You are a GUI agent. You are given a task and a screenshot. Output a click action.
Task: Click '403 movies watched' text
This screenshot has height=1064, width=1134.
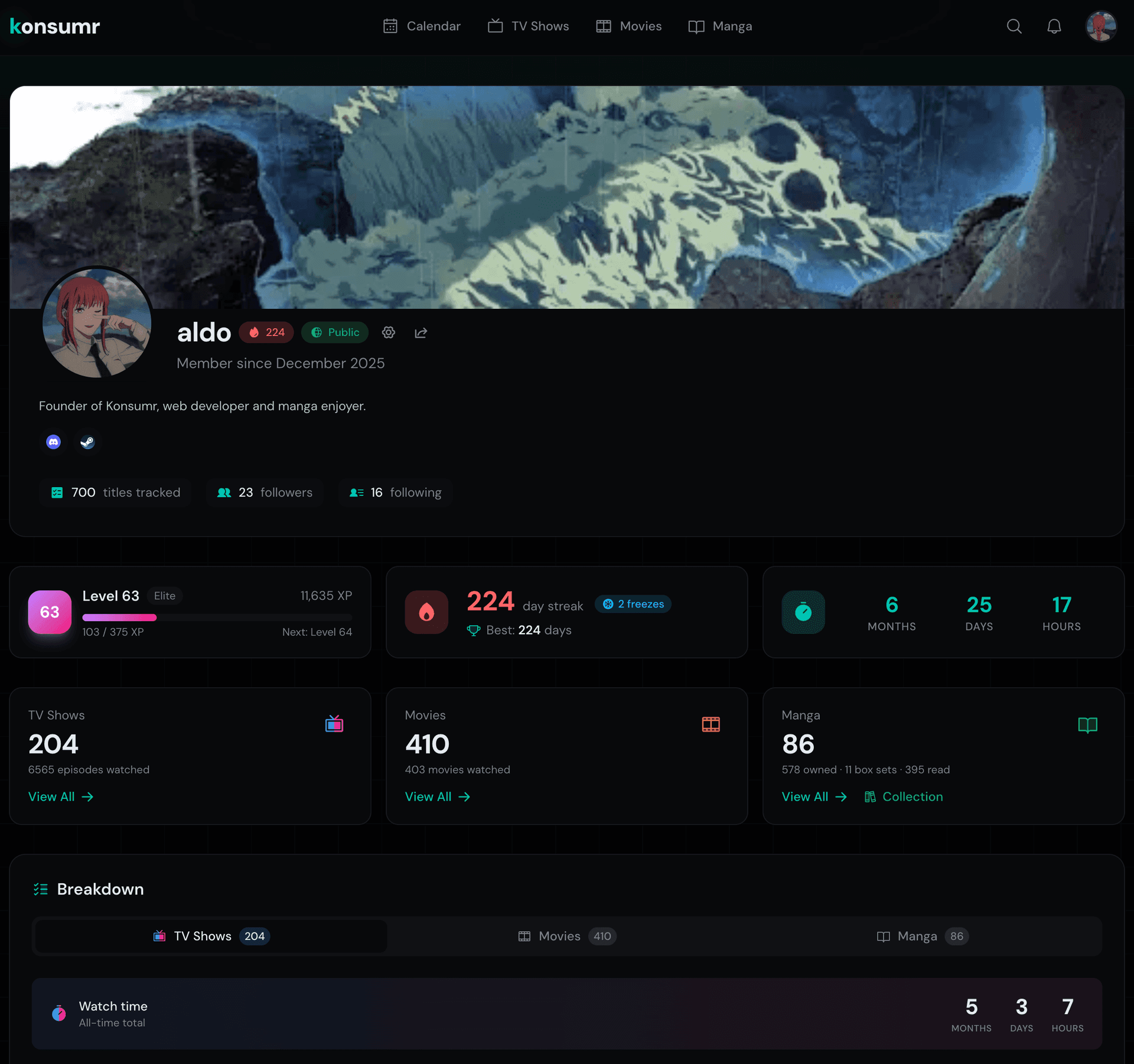tap(458, 769)
